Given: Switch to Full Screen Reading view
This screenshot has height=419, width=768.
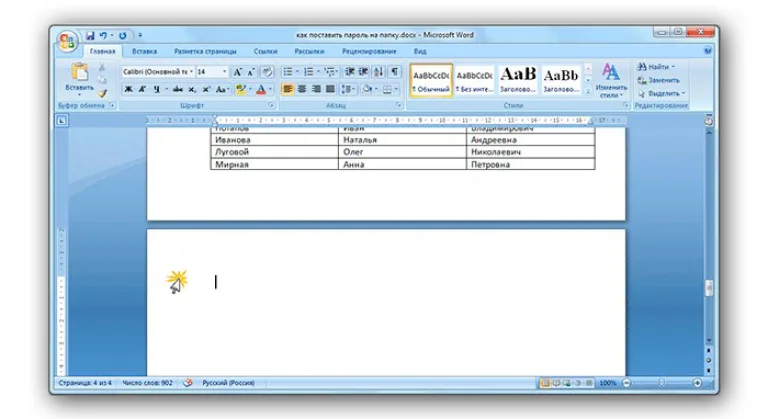Looking at the screenshot, I should (x=556, y=383).
